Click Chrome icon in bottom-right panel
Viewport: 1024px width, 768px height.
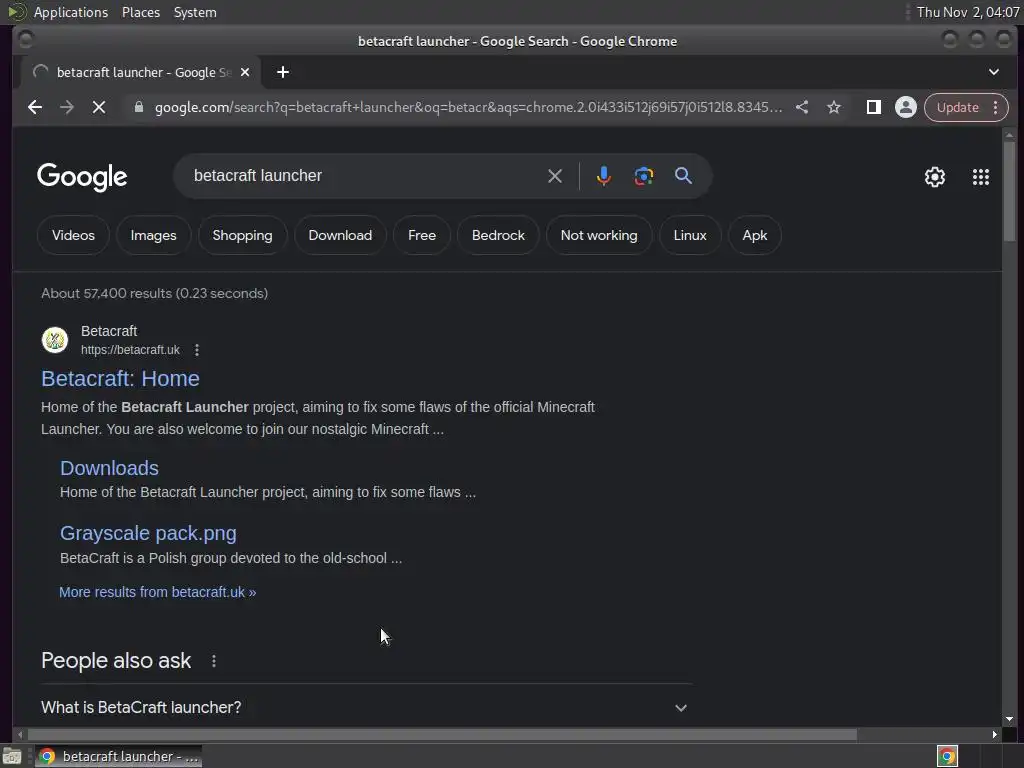pos(947,756)
